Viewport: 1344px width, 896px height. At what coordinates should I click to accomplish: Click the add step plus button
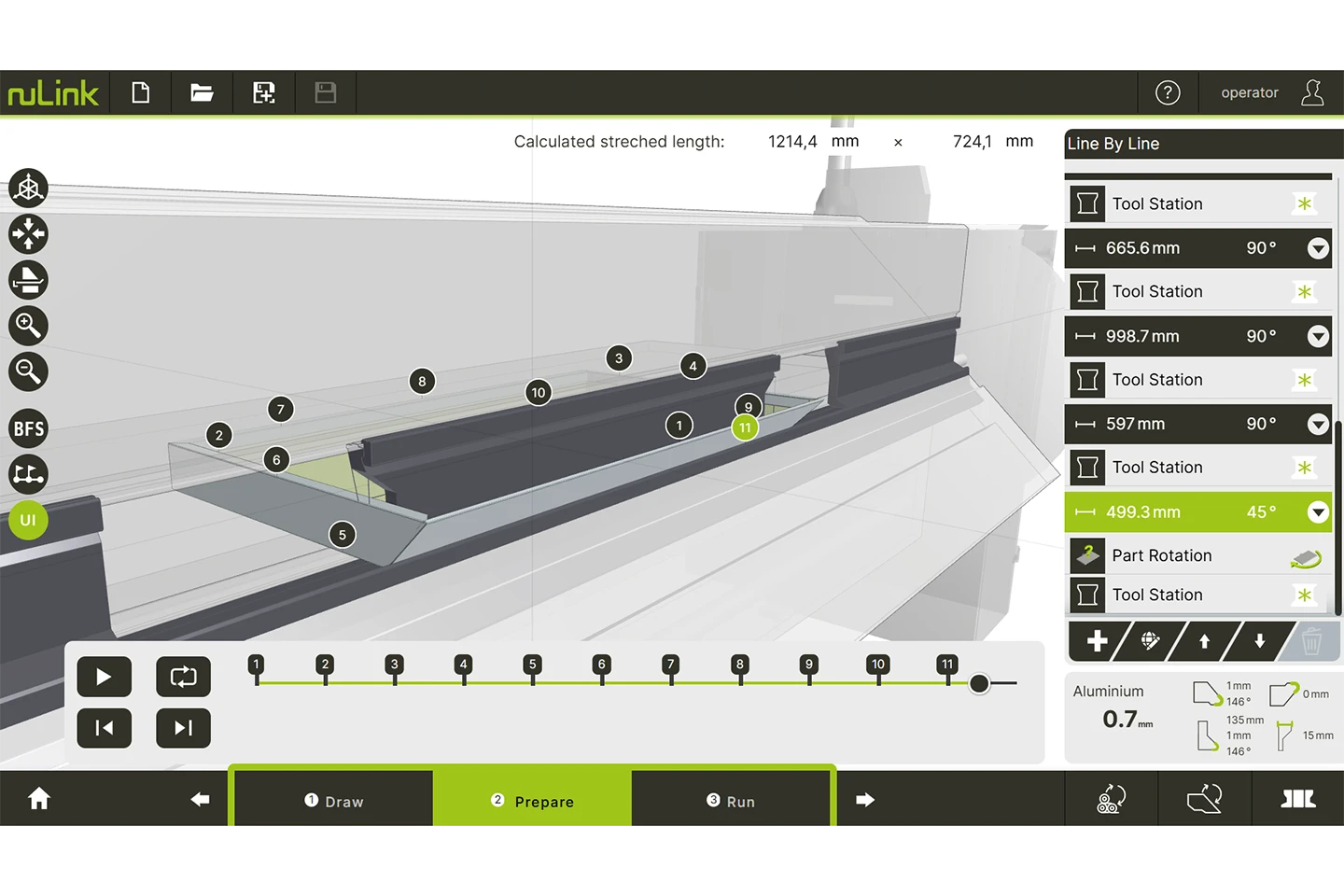click(1097, 641)
